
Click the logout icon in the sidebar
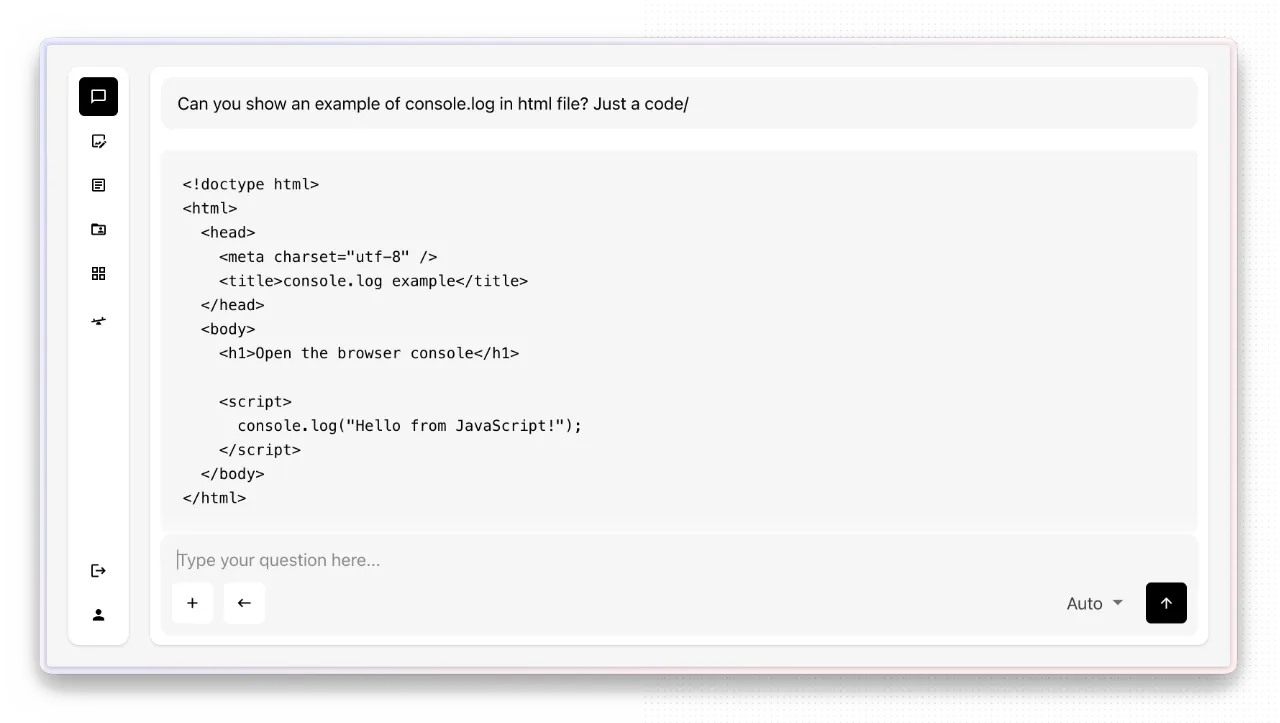click(x=98, y=571)
